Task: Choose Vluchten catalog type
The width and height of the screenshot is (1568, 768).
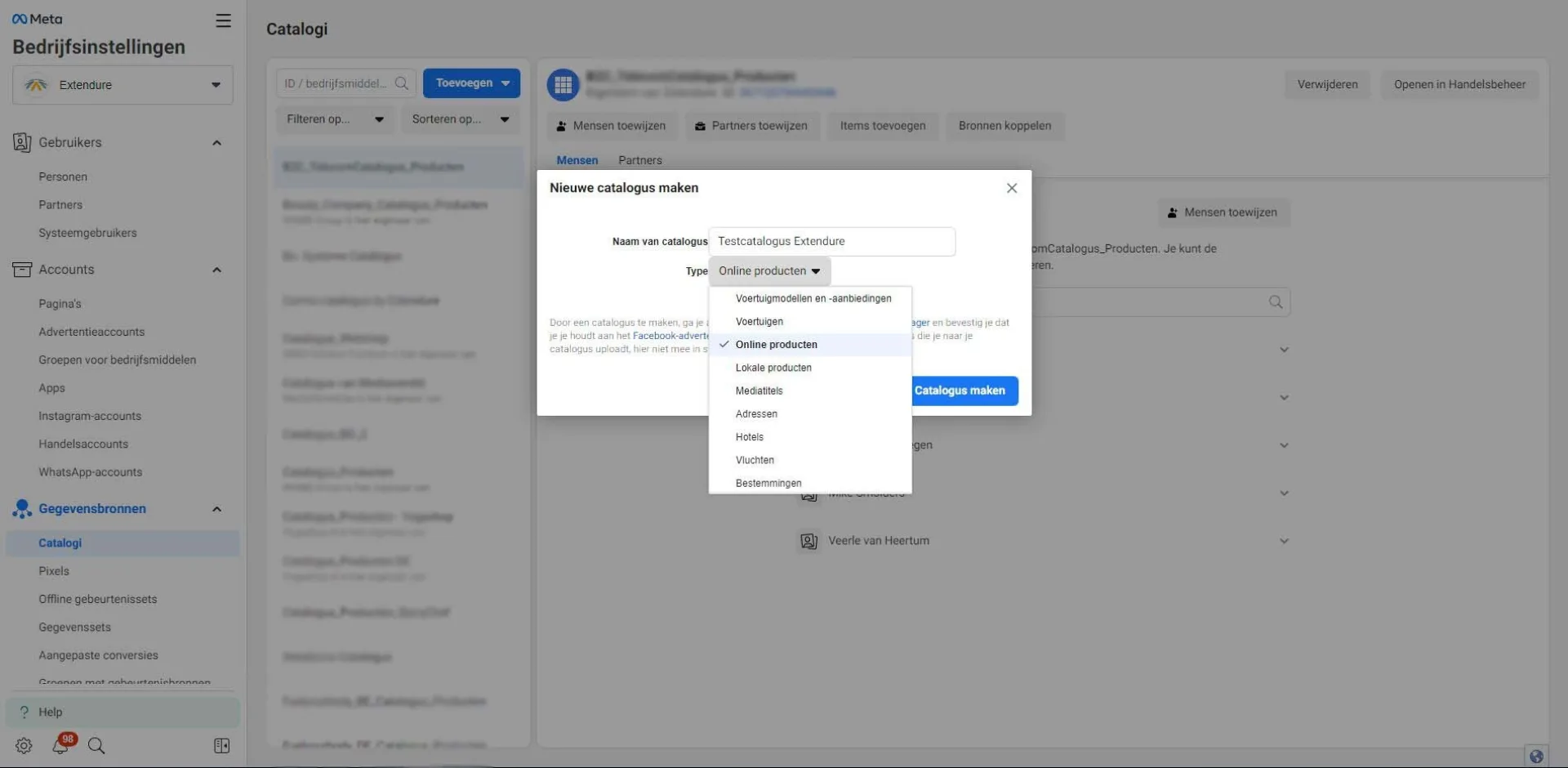Action: (810, 460)
